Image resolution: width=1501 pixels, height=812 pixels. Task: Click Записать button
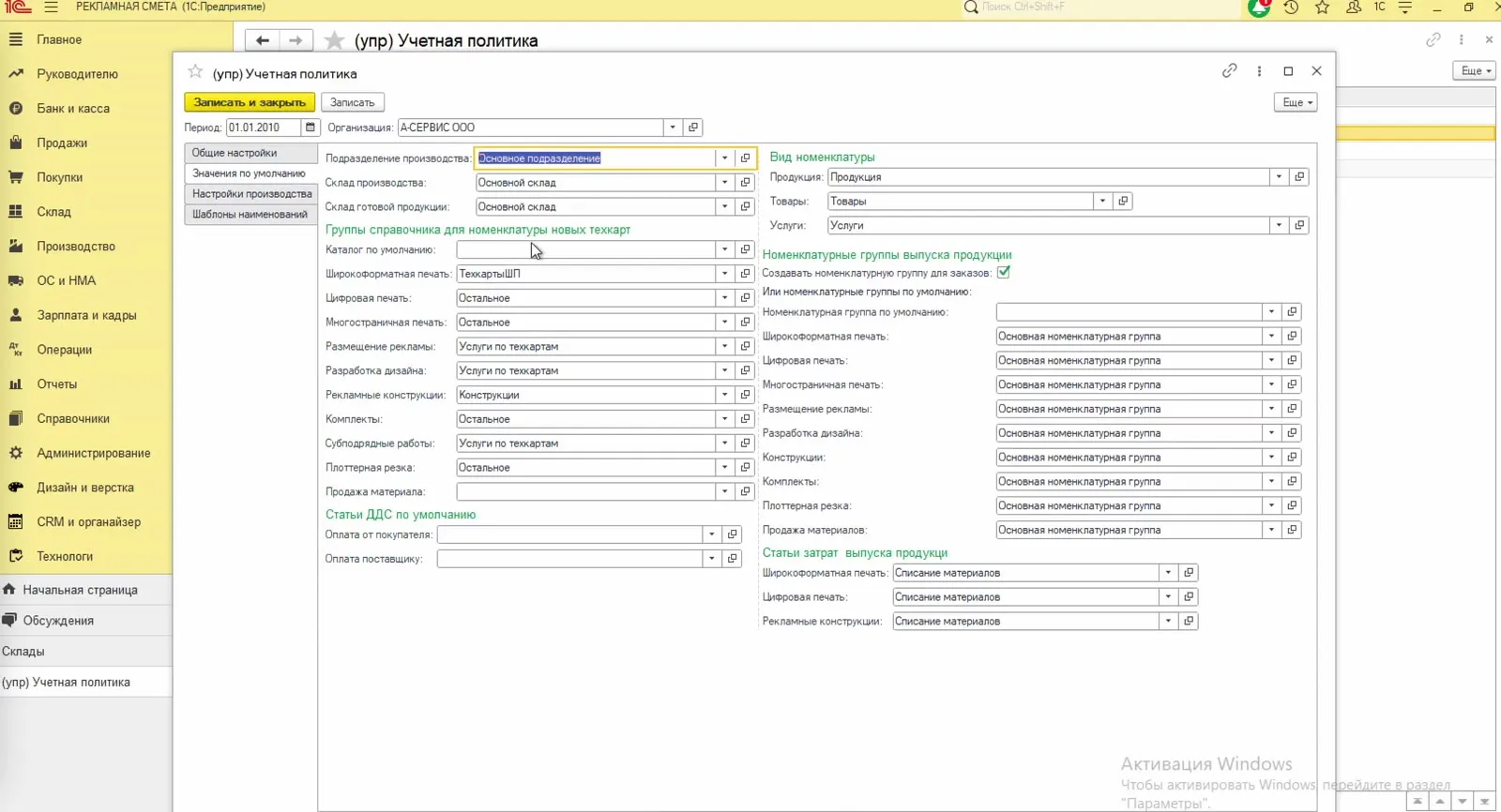[353, 102]
